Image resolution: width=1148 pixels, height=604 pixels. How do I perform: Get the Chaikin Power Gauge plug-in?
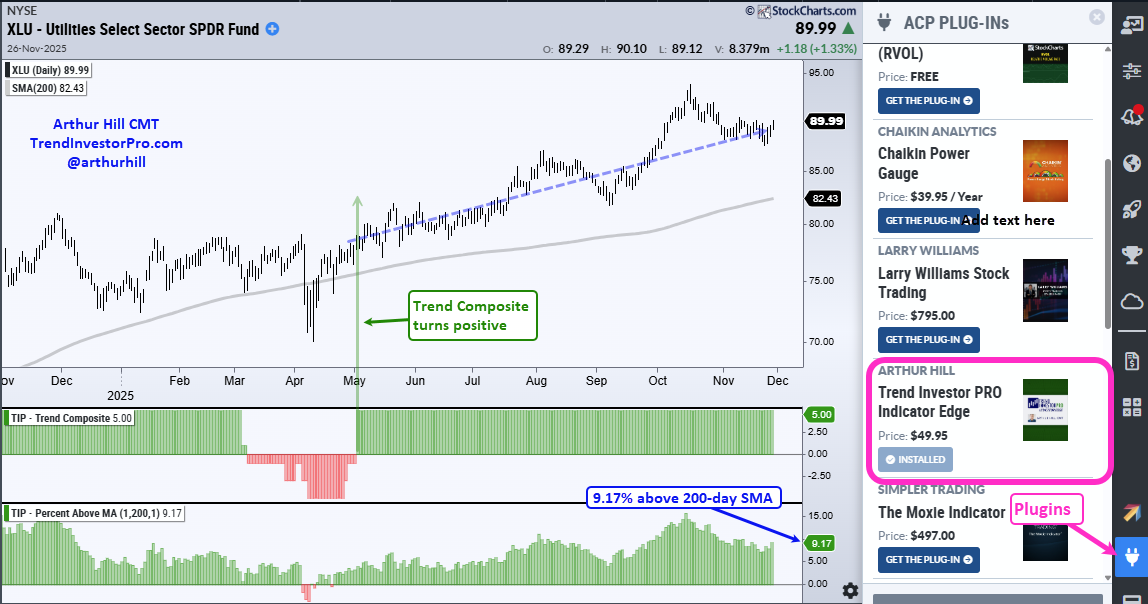[928, 220]
